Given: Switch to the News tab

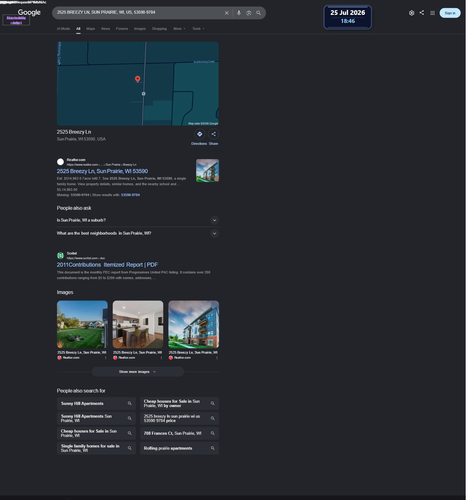Looking at the screenshot, I should pyautogui.click(x=105, y=29).
